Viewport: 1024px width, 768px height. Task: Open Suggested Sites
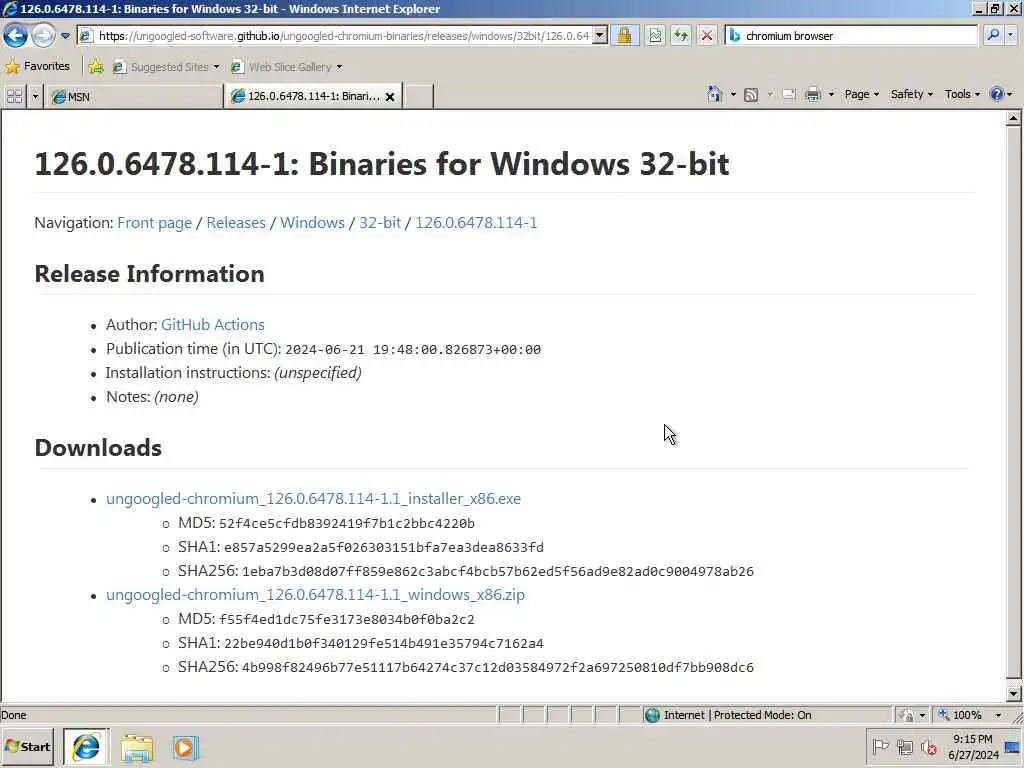166,67
